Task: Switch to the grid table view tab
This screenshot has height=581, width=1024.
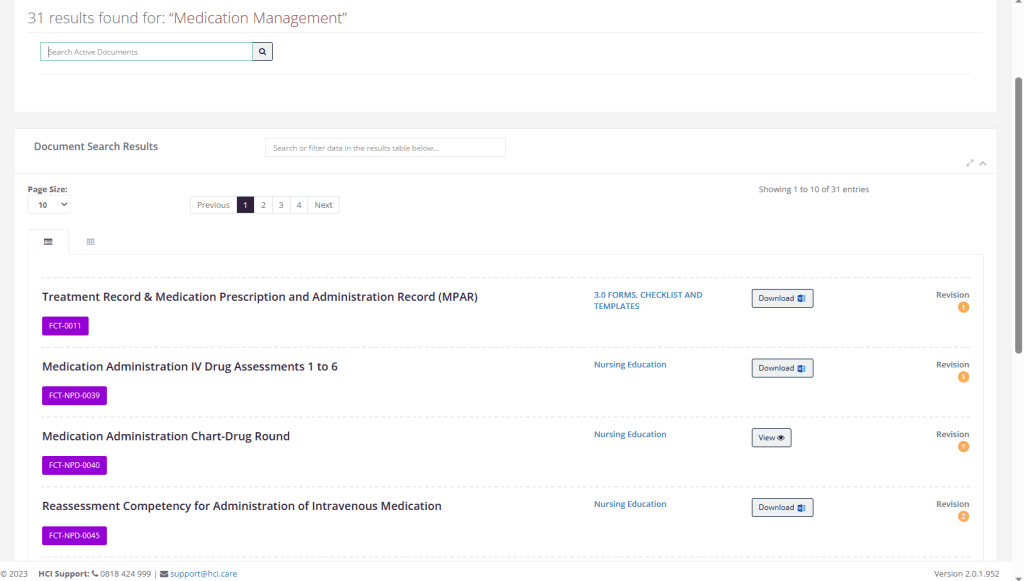Action: 91,242
